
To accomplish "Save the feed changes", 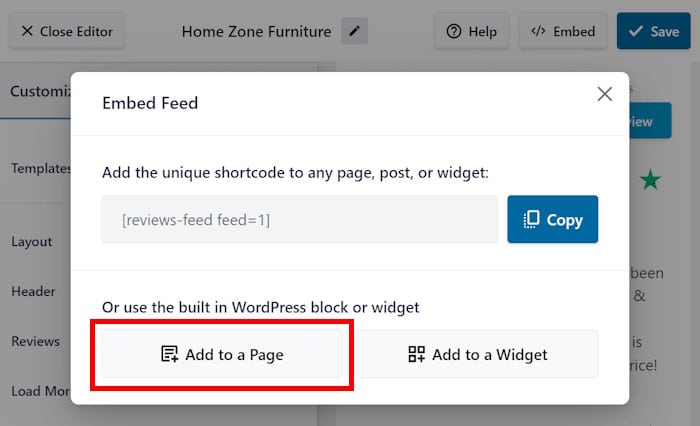I will (653, 31).
